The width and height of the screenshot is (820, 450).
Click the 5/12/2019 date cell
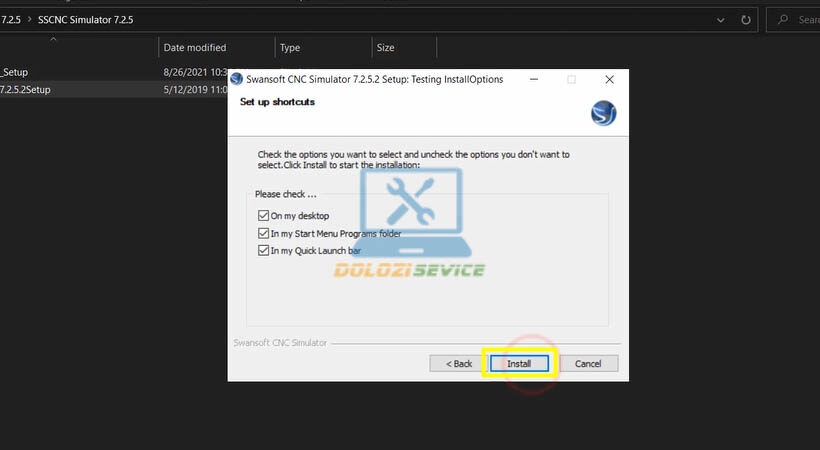pyautogui.click(x=196, y=89)
